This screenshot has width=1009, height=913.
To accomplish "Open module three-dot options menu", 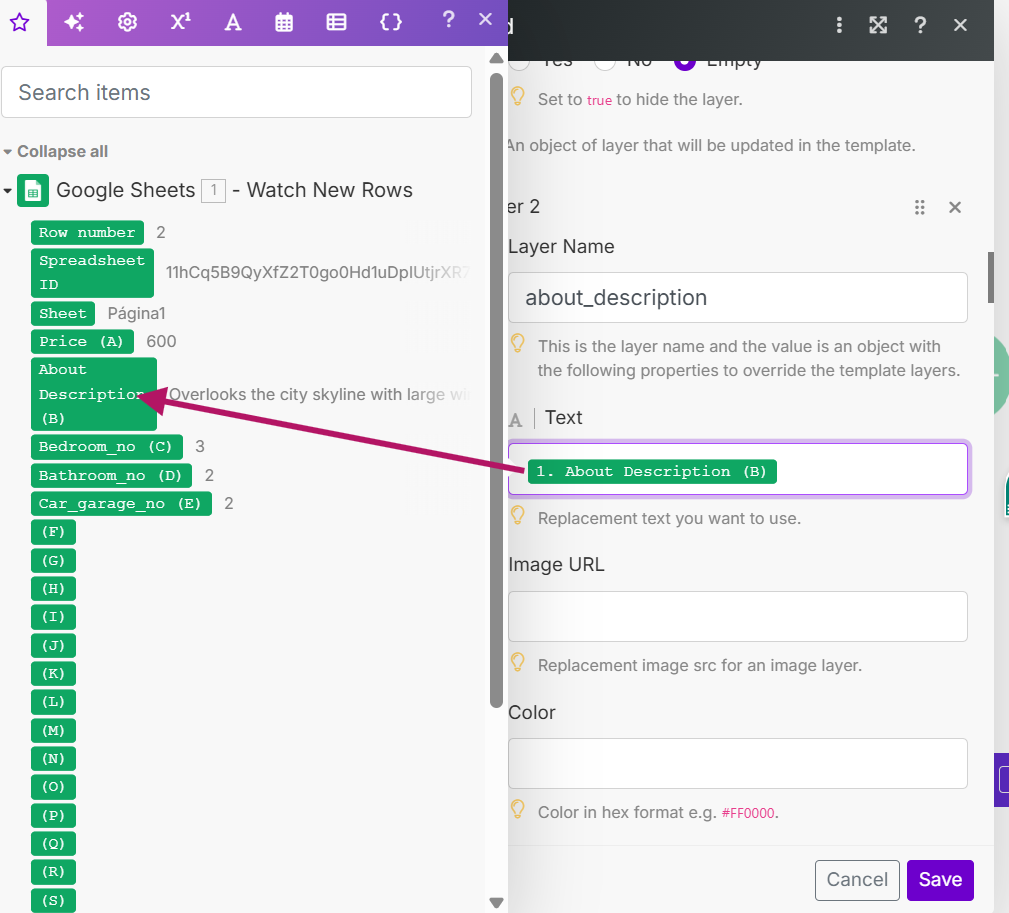I will [x=839, y=25].
